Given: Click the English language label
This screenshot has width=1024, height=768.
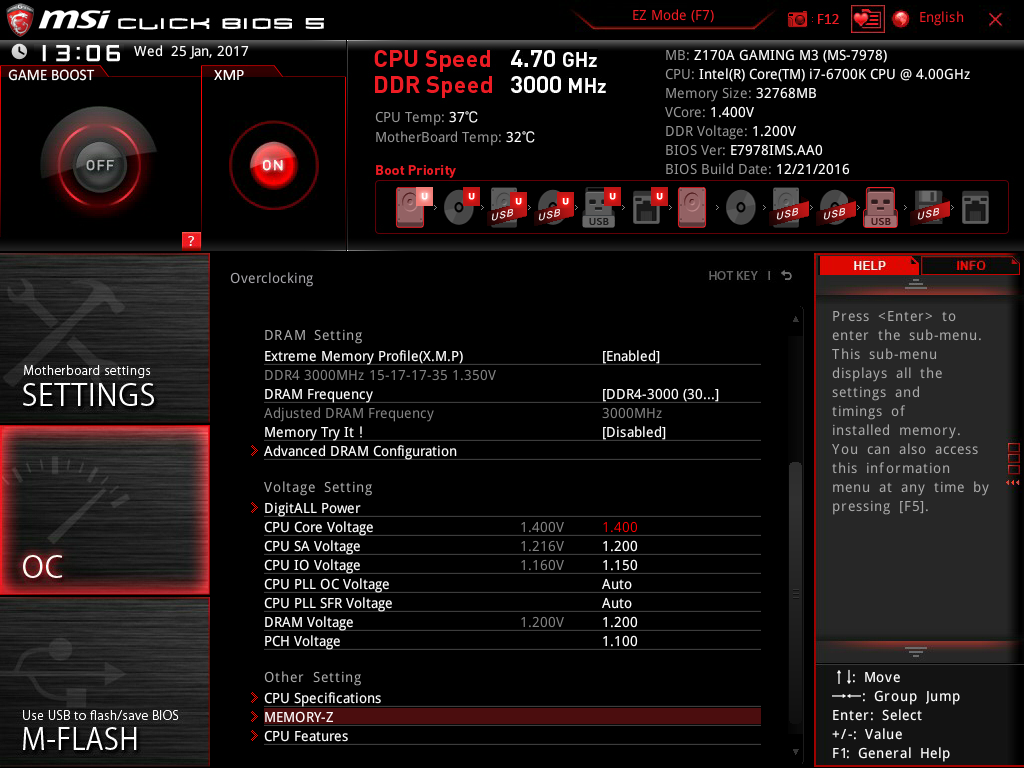Looking at the screenshot, I should (x=941, y=18).
